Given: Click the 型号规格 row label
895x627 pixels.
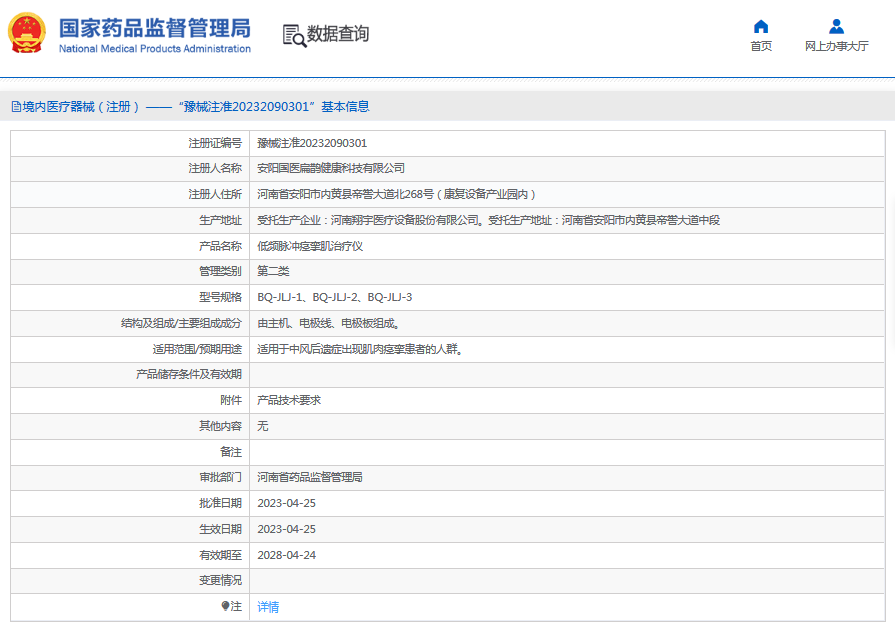Looking at the screenshot, I should point(220,297).
